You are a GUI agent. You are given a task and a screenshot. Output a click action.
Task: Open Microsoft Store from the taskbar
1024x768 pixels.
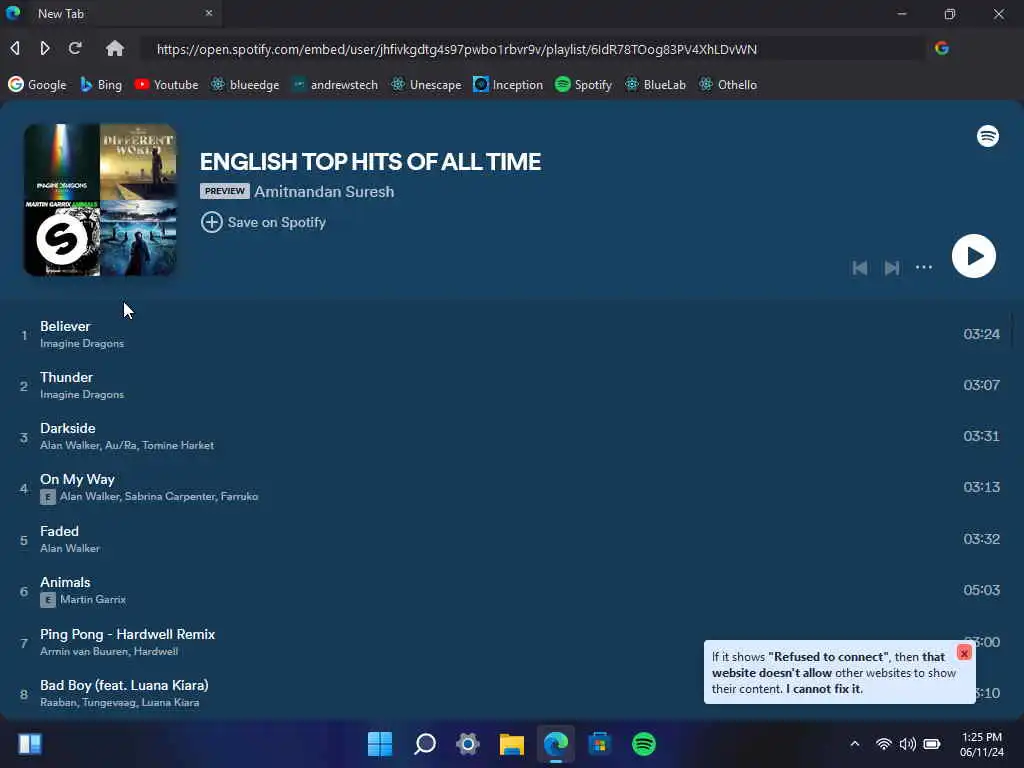600,744
